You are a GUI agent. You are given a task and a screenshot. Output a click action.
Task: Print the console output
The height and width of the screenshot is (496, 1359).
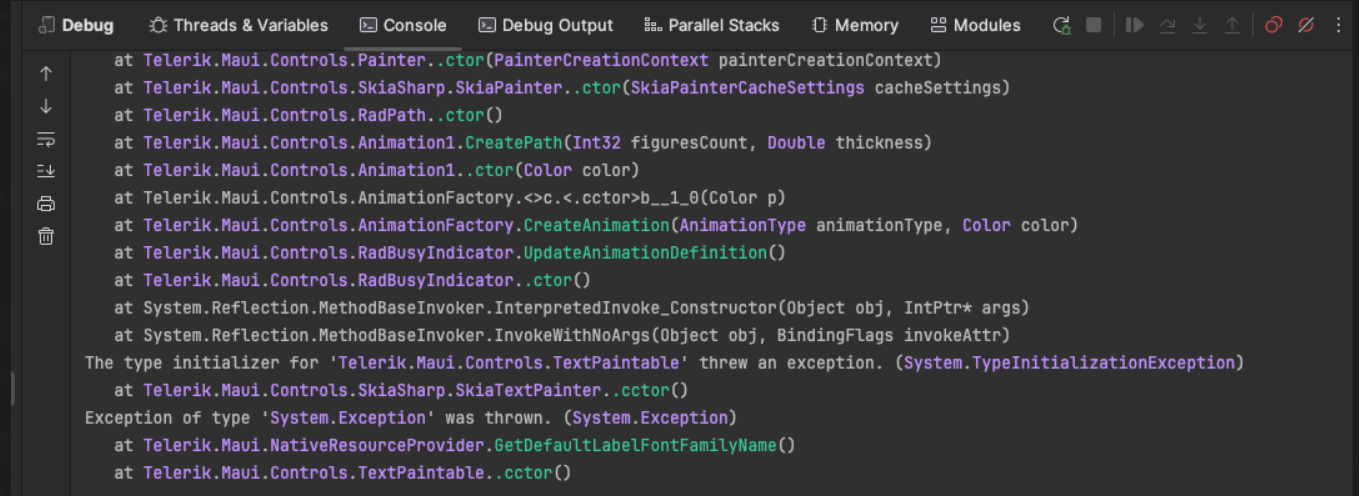(46, 204)
